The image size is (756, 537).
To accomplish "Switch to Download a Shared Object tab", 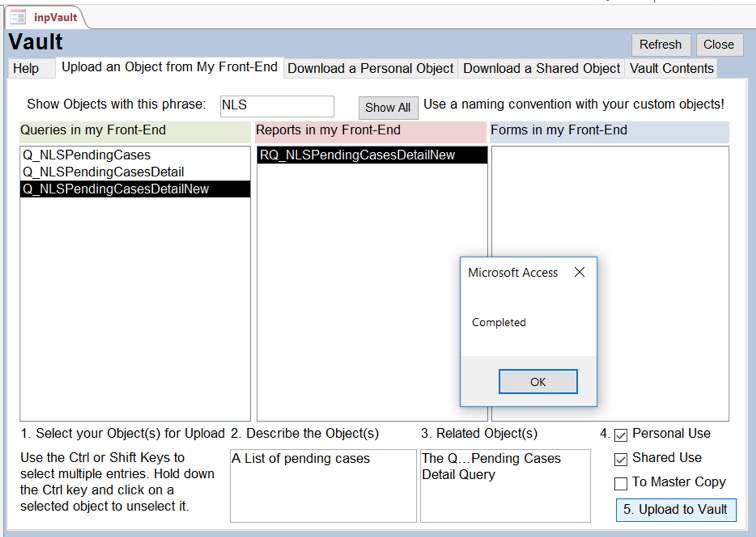I will click(542, 68).
